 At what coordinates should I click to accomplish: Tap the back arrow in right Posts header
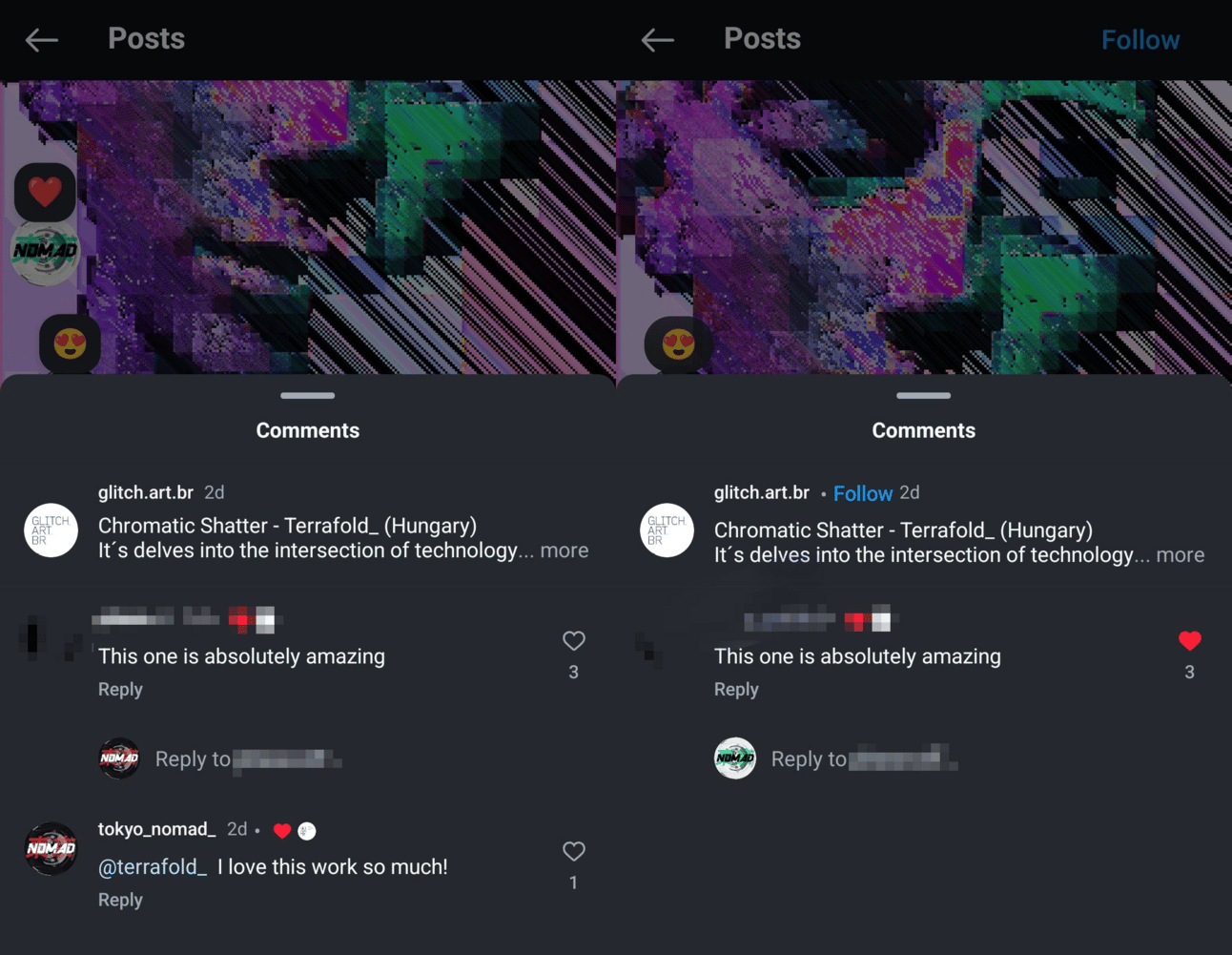(x=658, y=40)
